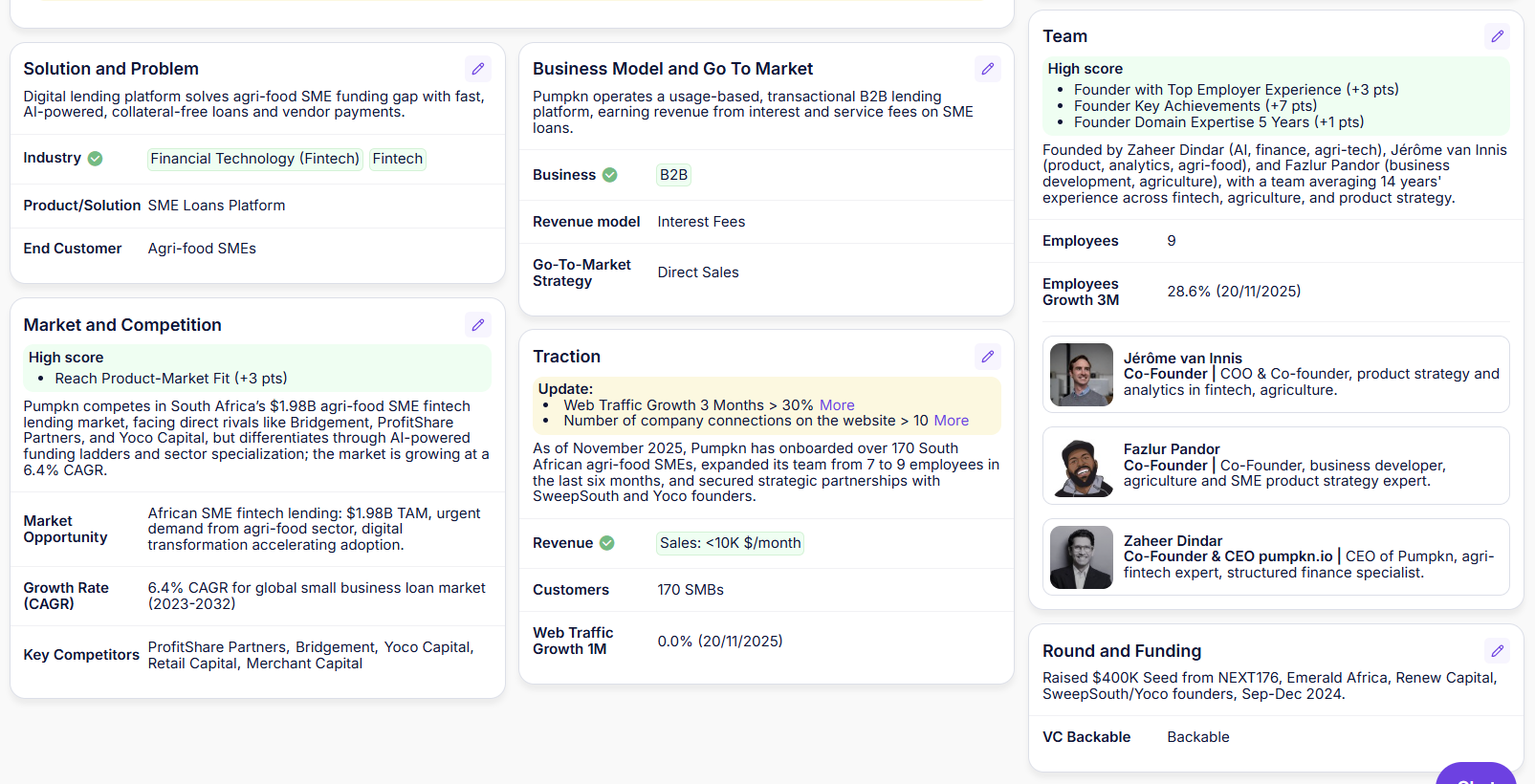Edit the Solution and Problem section

click(478, 69)
